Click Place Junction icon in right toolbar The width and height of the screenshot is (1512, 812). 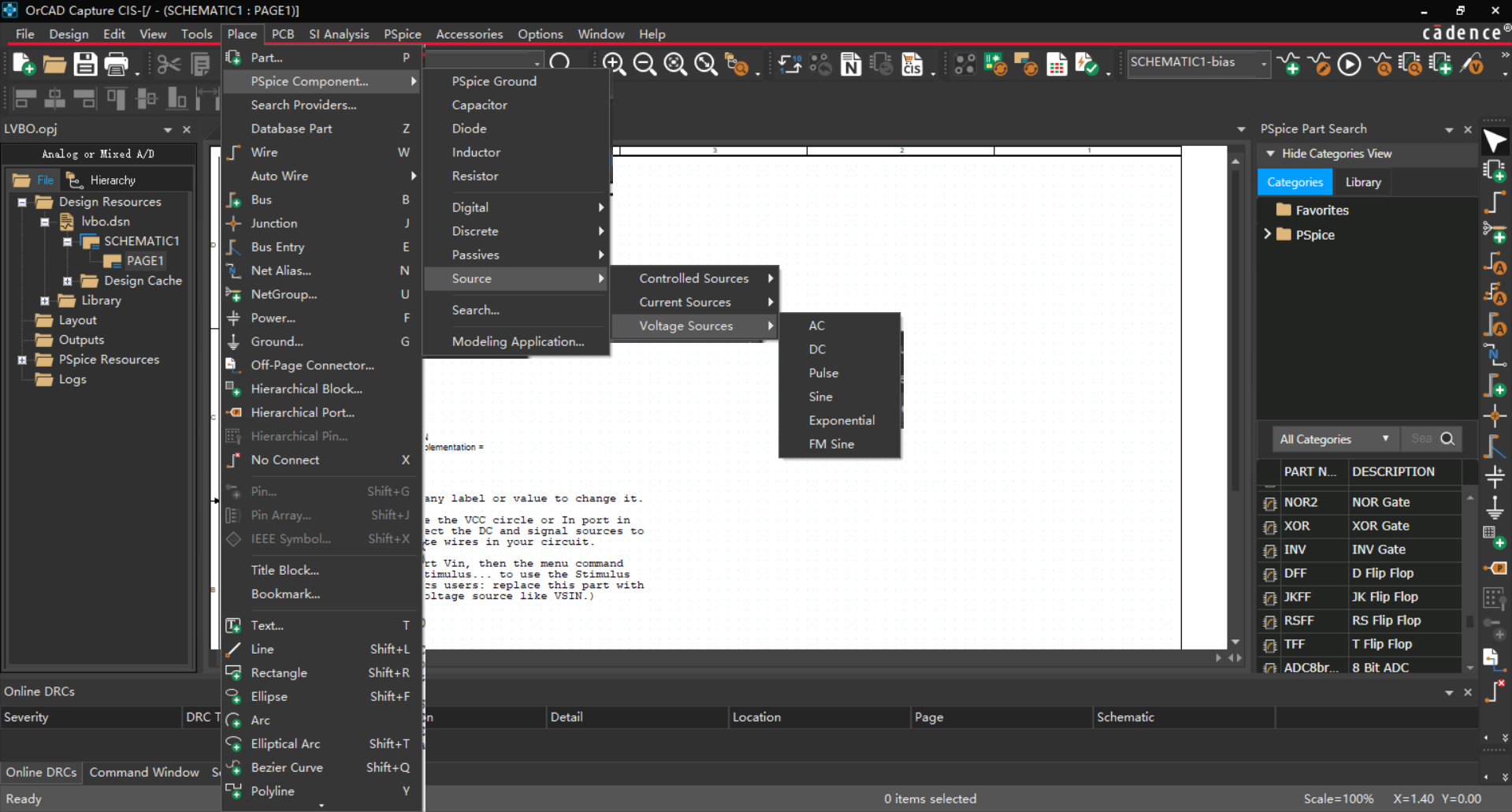[1495, 416]
